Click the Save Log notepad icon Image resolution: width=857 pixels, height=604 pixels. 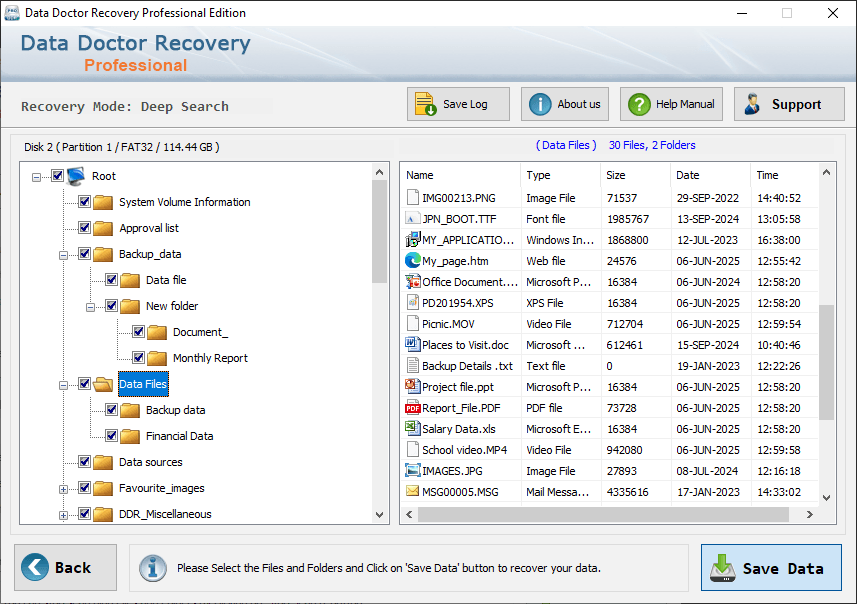tap(425, 104)
